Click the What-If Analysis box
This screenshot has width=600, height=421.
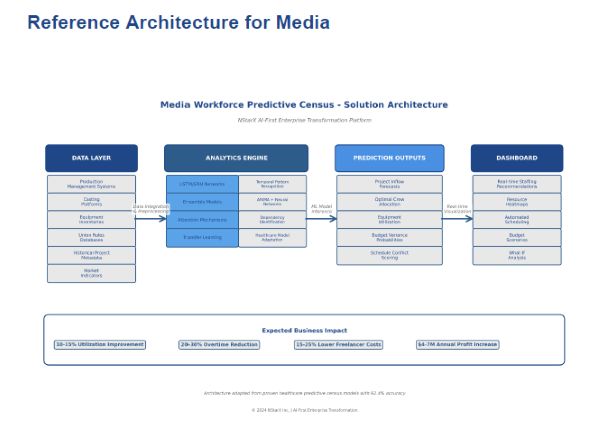click(x=516, y=255)
